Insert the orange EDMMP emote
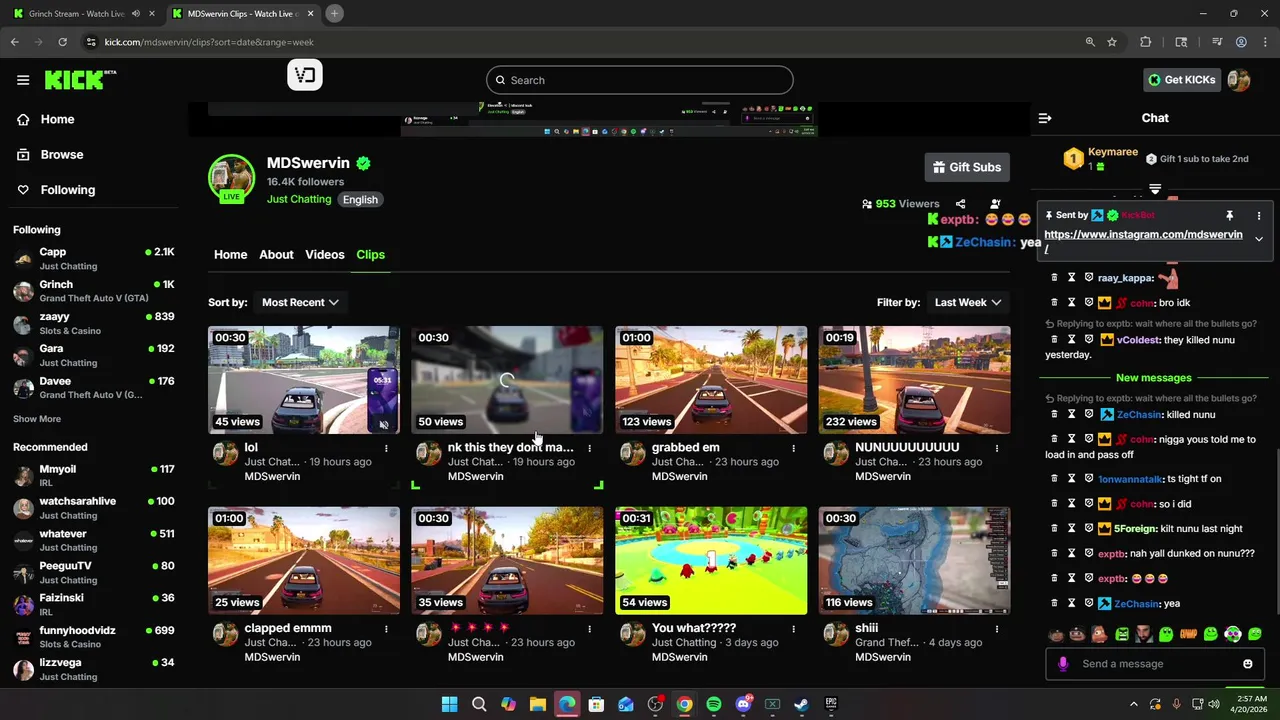This screenshot has width=1280, height=720. pos(1188,634)
